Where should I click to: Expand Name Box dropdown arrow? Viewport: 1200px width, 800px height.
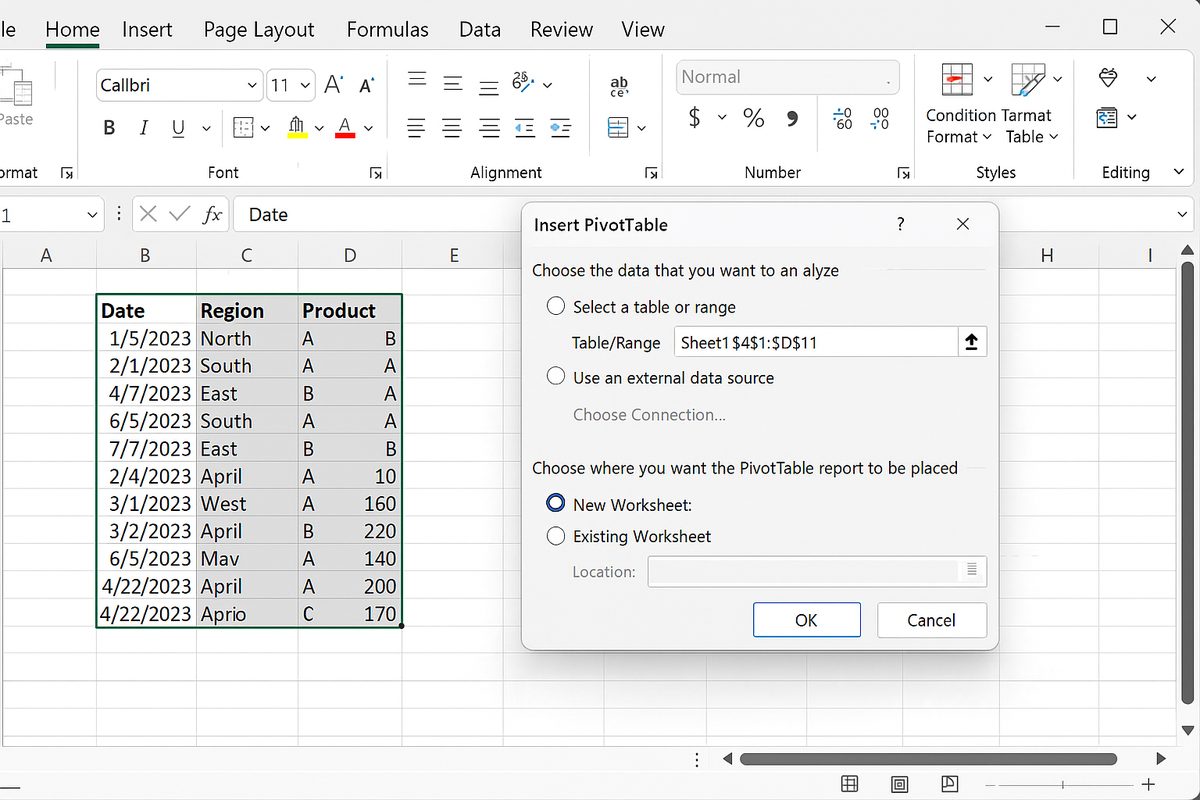tap(92, 214)
